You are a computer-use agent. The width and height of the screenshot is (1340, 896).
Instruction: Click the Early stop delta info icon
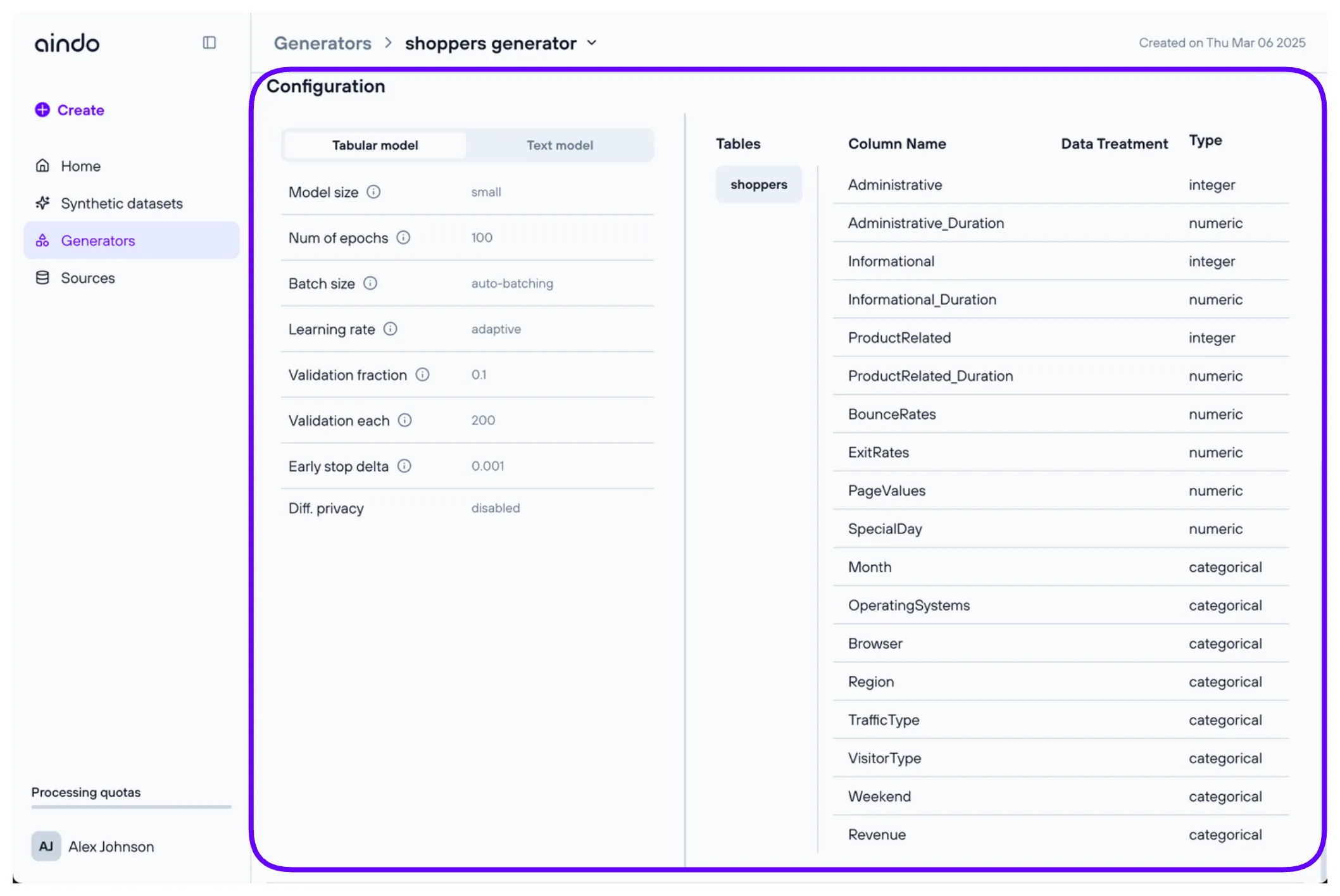pyautogui.click(x=404, y=466)
